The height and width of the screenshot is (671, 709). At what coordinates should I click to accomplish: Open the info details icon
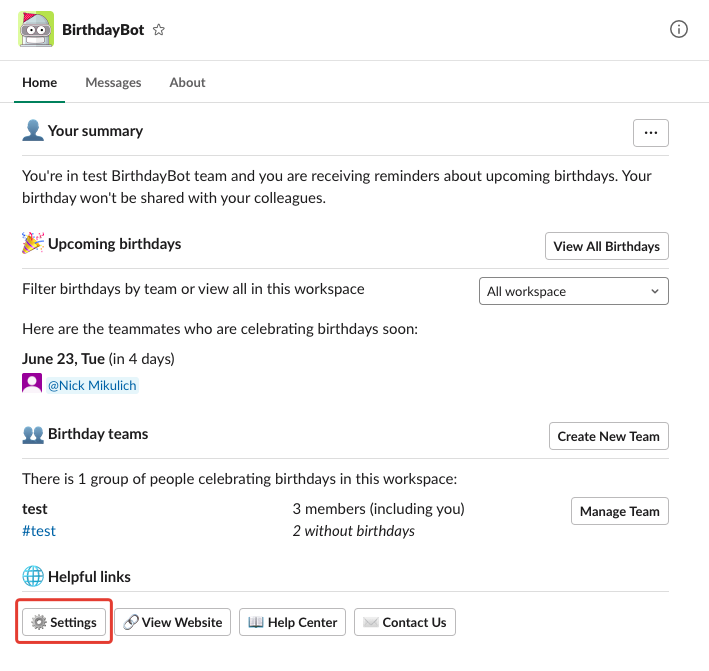678,29
